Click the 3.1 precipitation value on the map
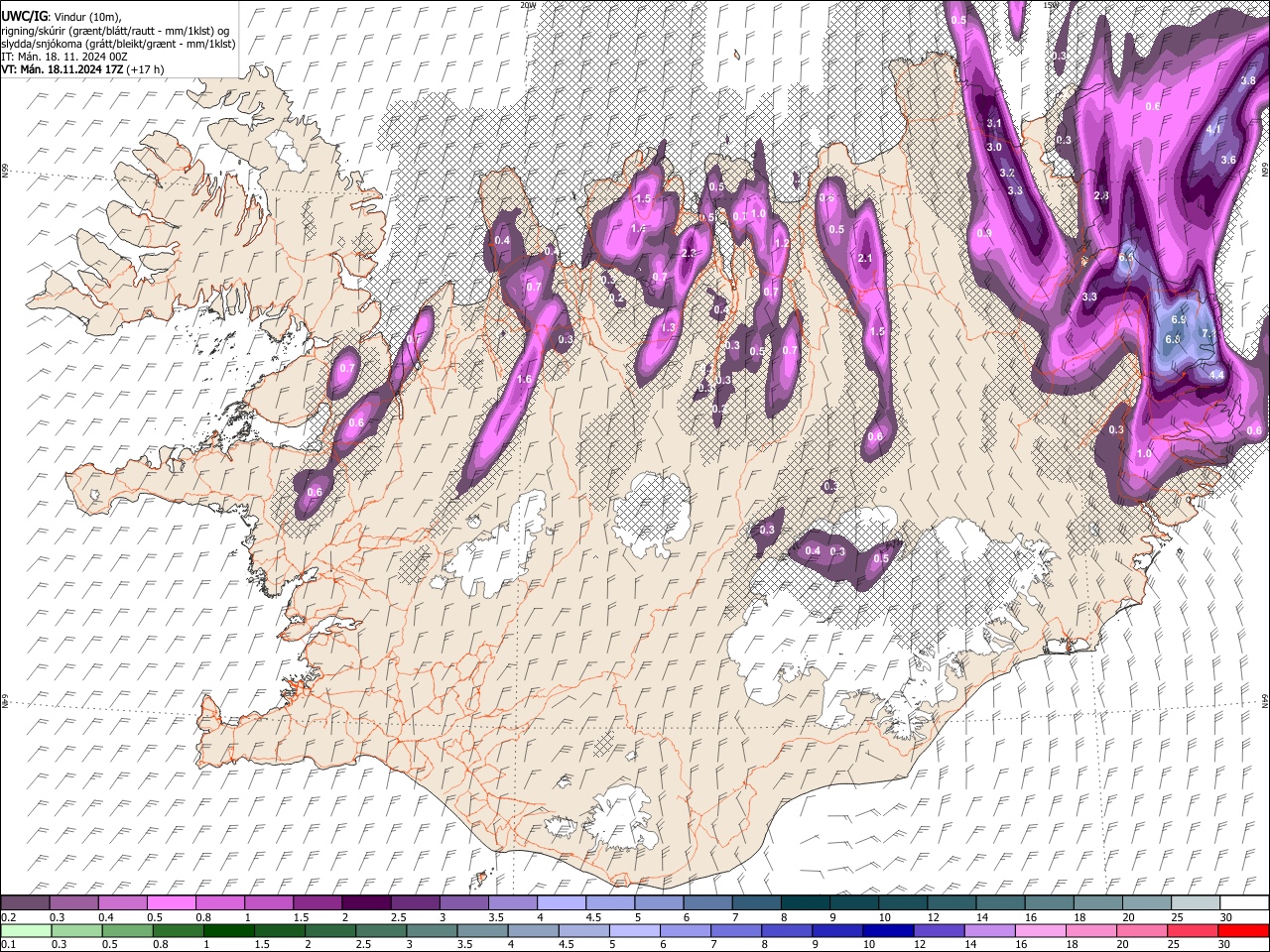The height and width of the screenshot is (952, 1270). 994,123
